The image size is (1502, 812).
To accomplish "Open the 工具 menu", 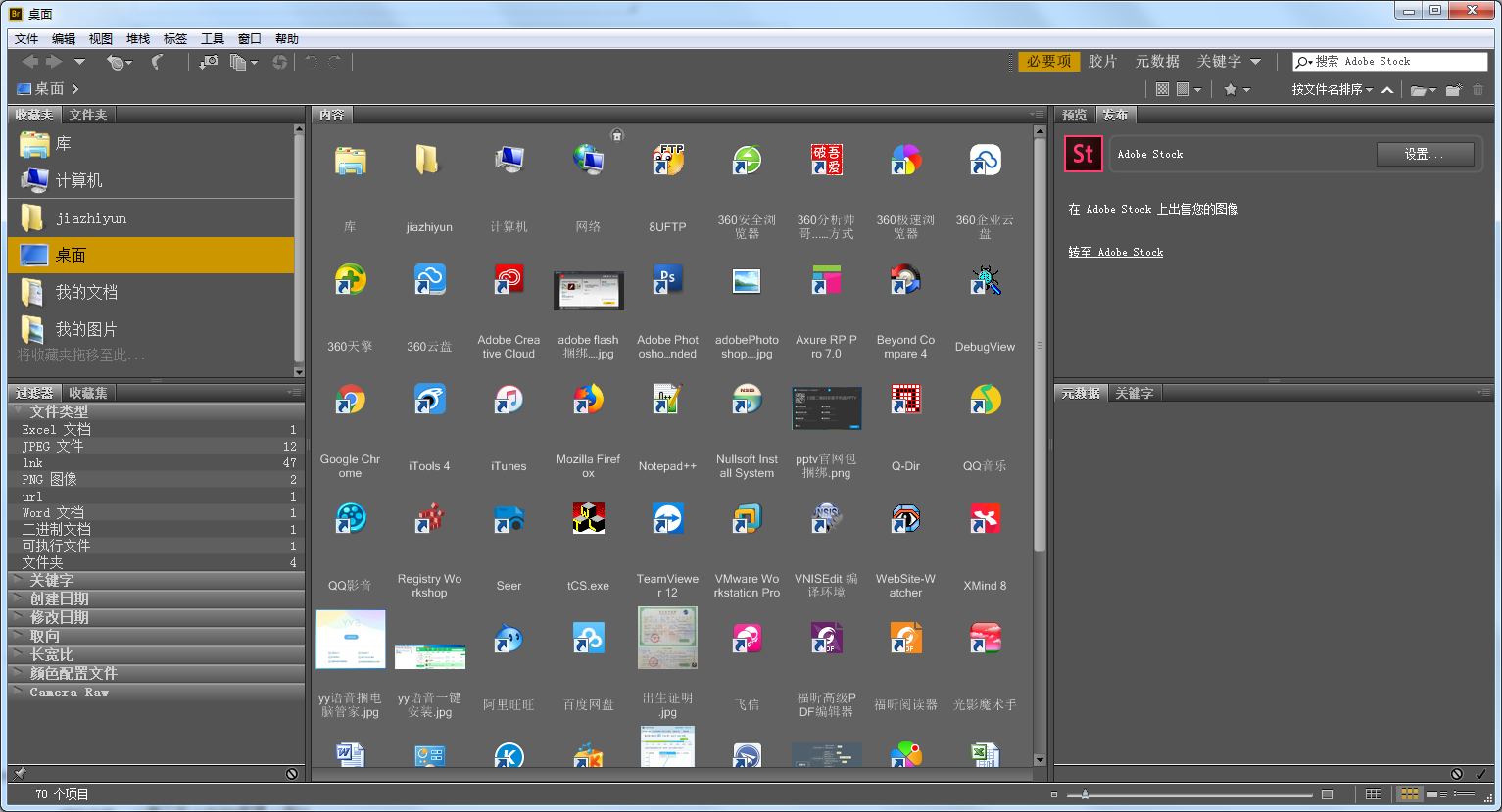I will (213, 39).
